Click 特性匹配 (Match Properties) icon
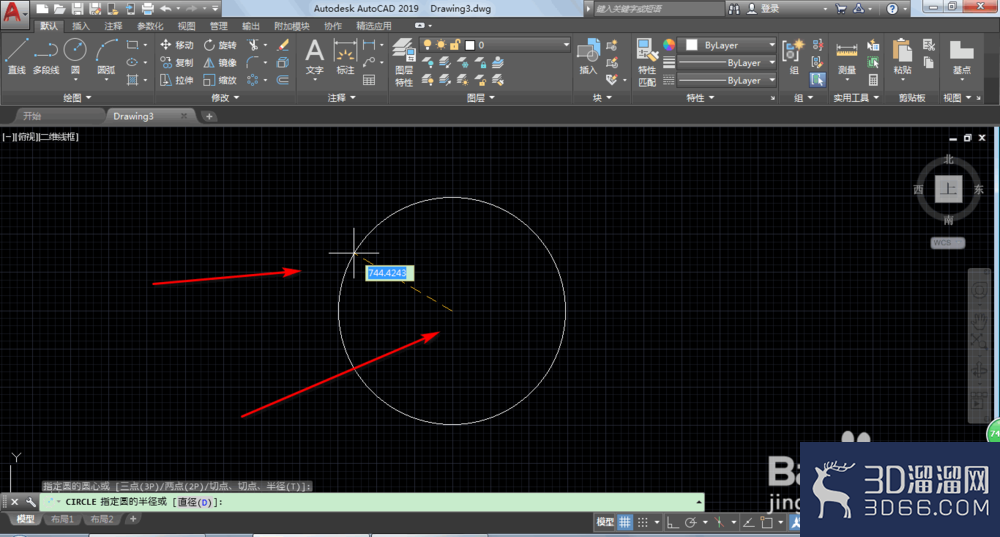 (x=647, y=62)
